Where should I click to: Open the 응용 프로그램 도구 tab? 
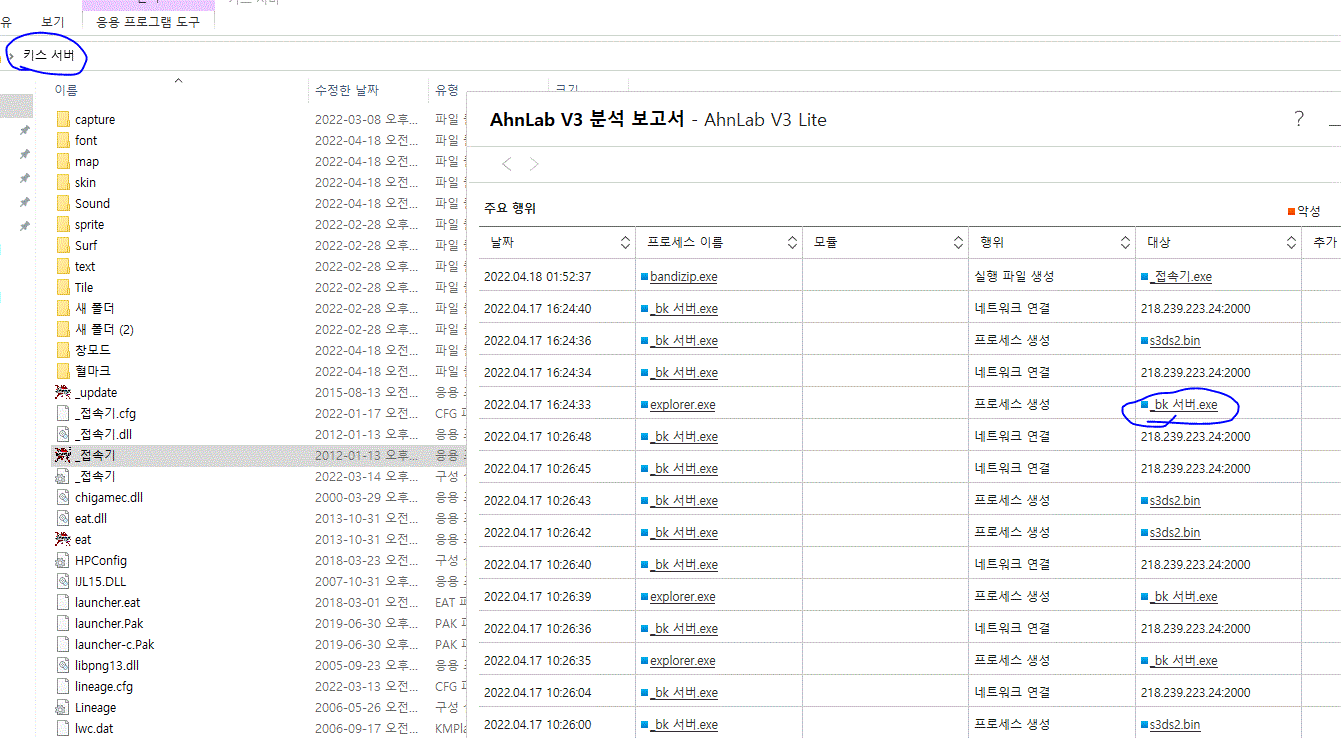pyautogui.click(x=148, y=21)
